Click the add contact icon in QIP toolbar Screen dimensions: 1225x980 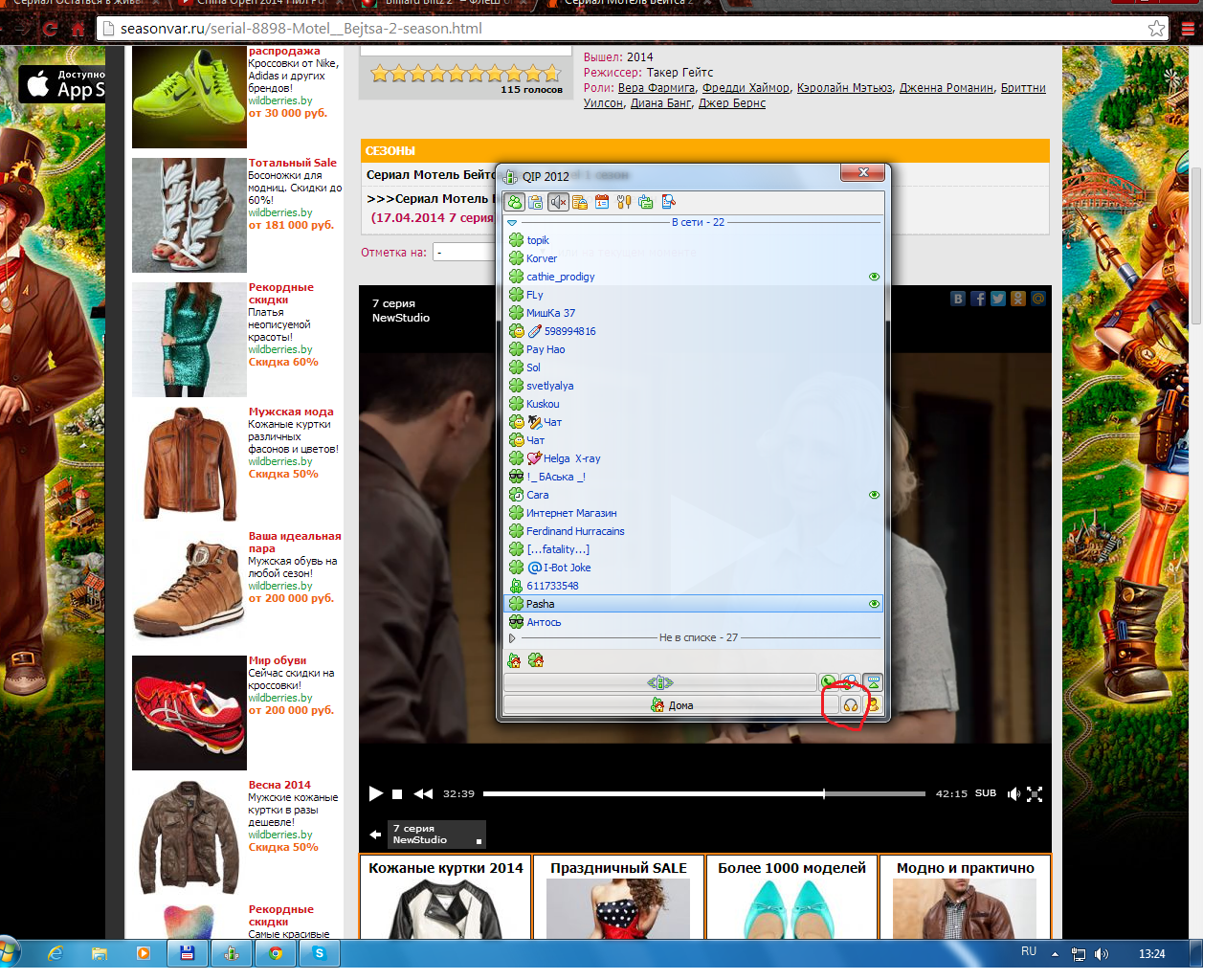coord(646,202)
